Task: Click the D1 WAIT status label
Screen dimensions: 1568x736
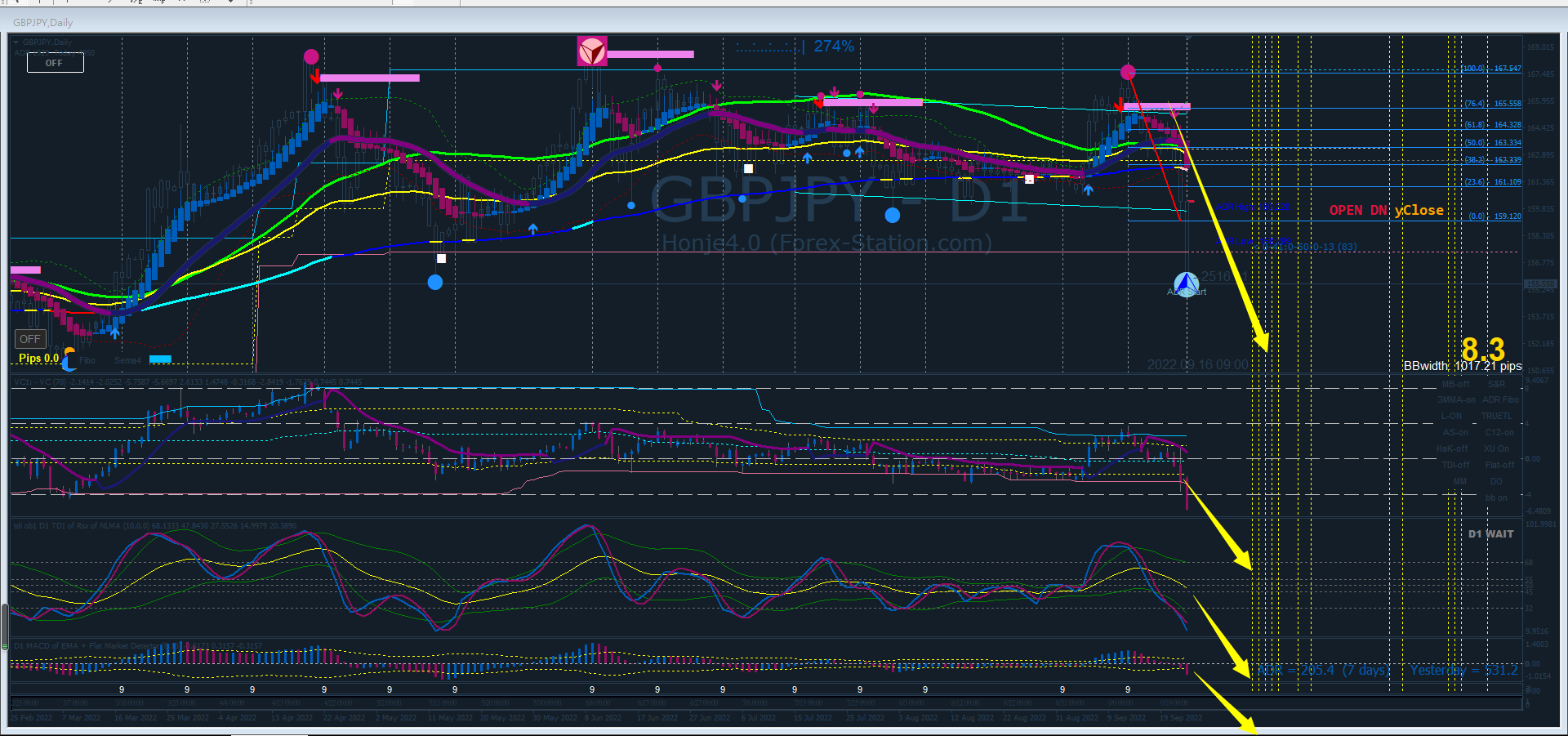Action: pos(1491,534)
